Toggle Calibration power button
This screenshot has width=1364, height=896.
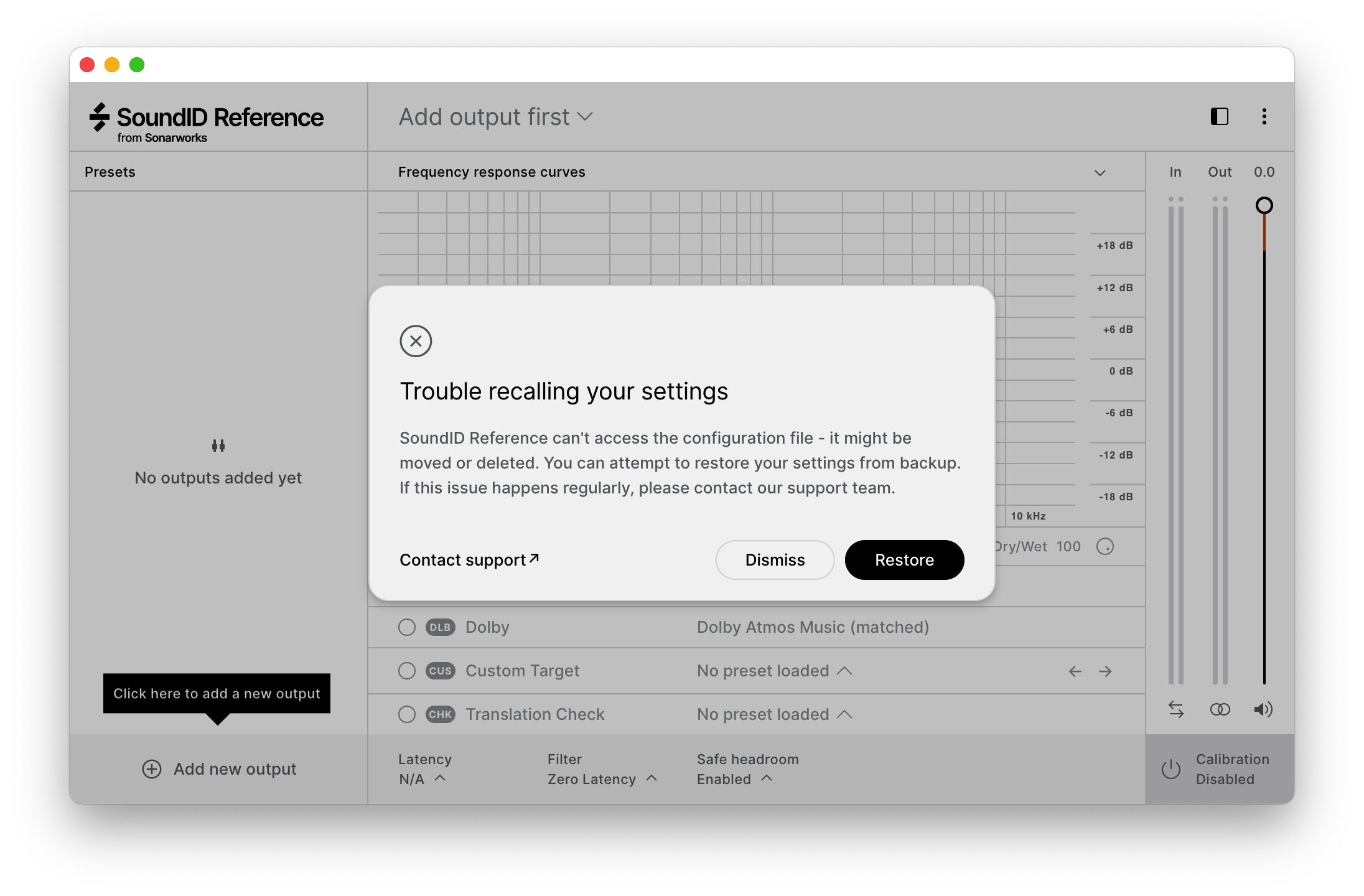(1170, 769)
